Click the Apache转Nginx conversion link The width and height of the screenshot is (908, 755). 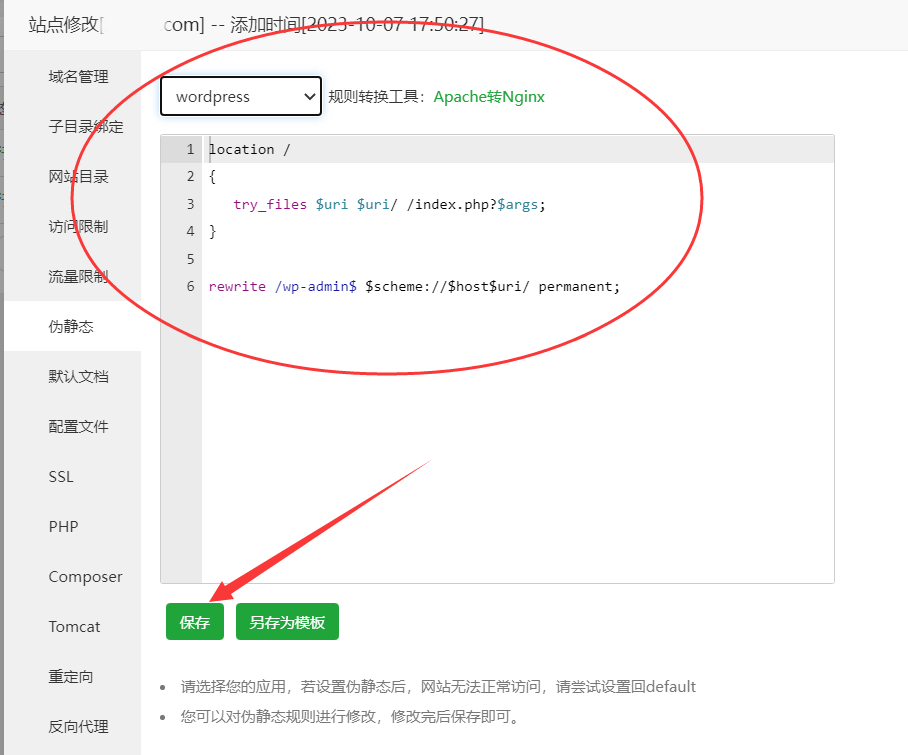tap(489, 97)
